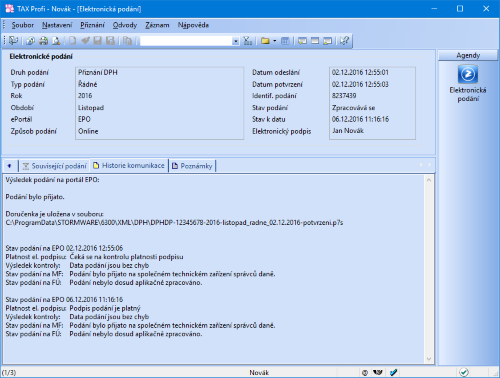This screenshot has height=378, width=500.
Task: Click the greyed copy documents icon
Action: point(127,41)
